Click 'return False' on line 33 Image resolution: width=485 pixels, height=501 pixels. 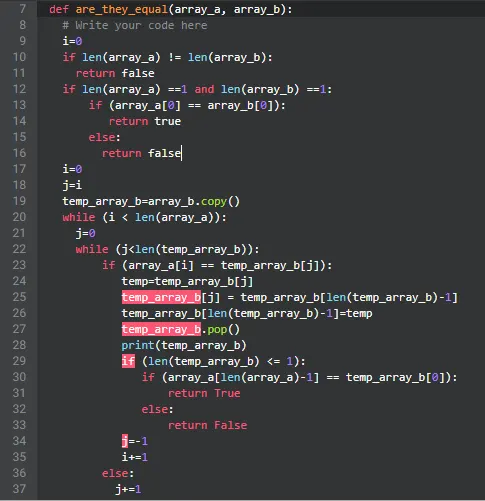(x=207, y=425)
